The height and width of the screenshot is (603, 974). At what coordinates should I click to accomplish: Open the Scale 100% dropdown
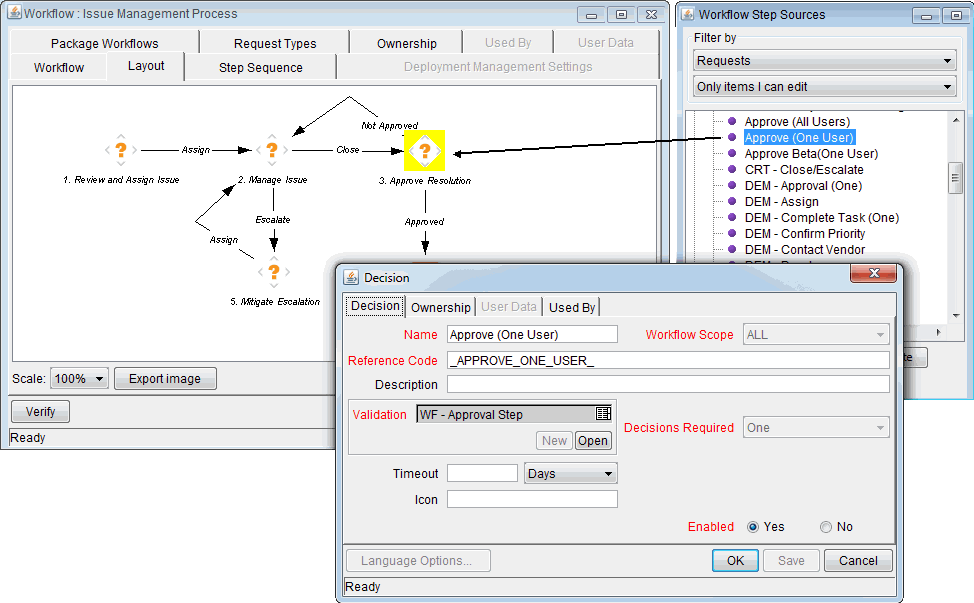(x=79, y=379)
